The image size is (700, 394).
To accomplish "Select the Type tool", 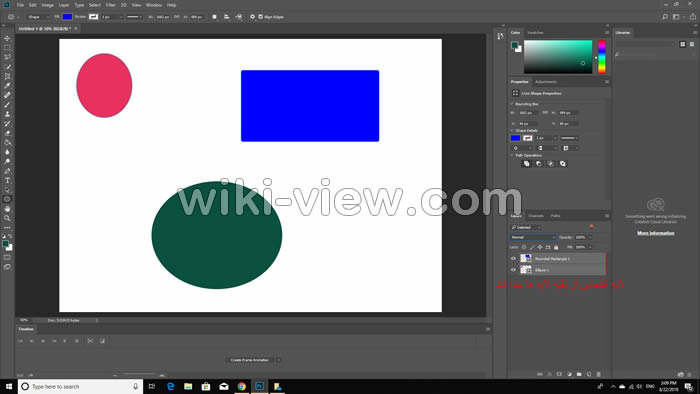I will click(x=7, y=181).
